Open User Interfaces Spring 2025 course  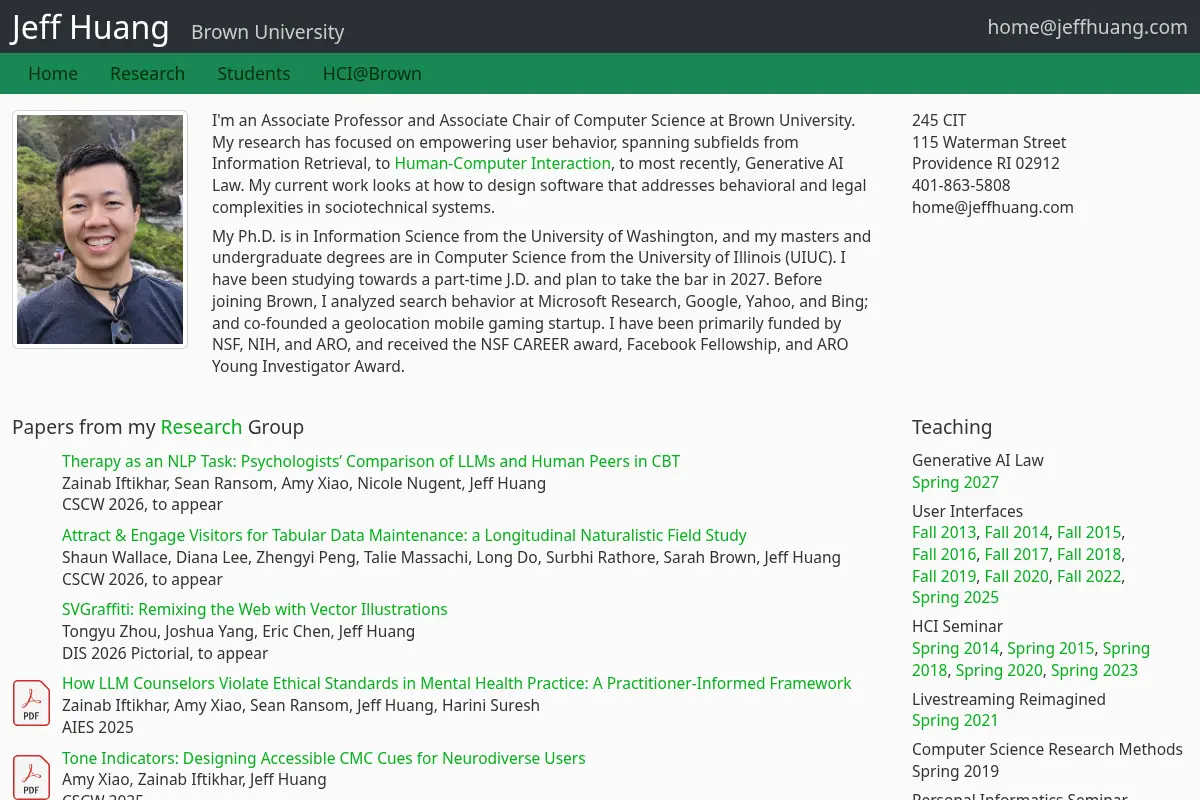pos(955,597)
